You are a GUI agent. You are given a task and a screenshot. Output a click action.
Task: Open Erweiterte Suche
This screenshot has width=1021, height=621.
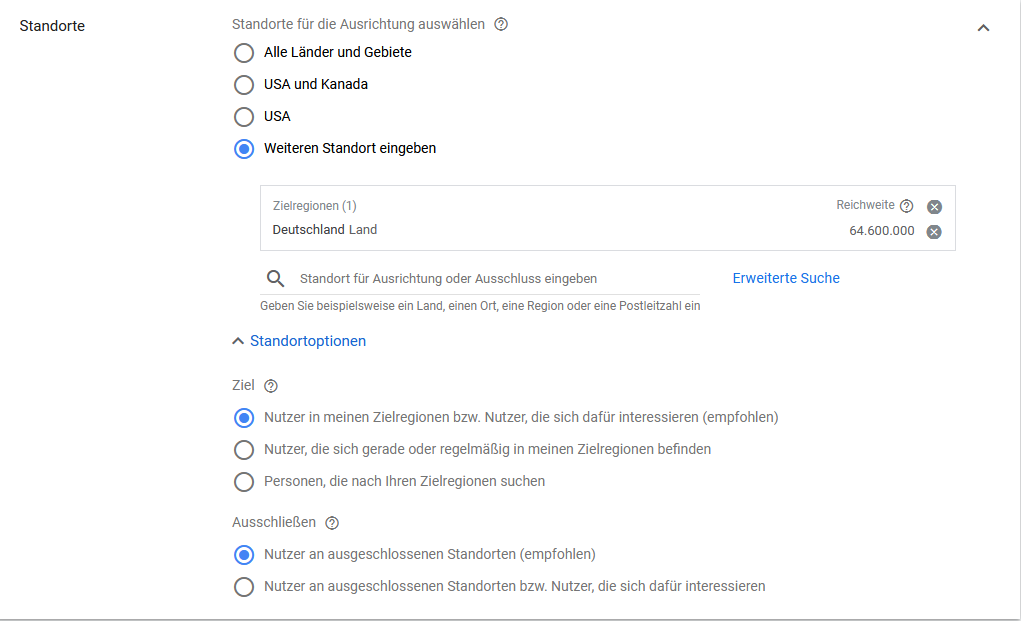tap(786, 278)
